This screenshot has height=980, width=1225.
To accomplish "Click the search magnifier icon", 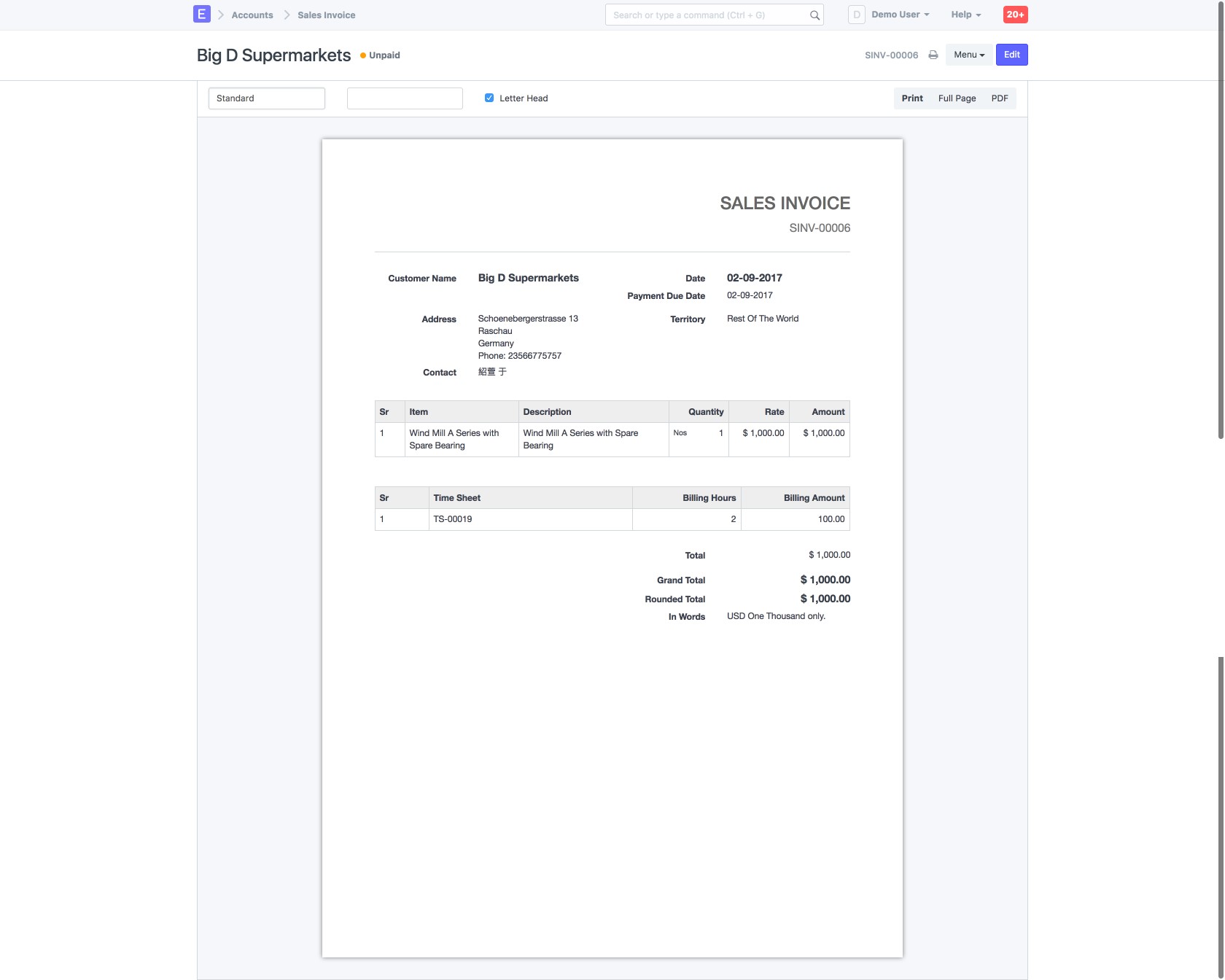I will point(814,15).
